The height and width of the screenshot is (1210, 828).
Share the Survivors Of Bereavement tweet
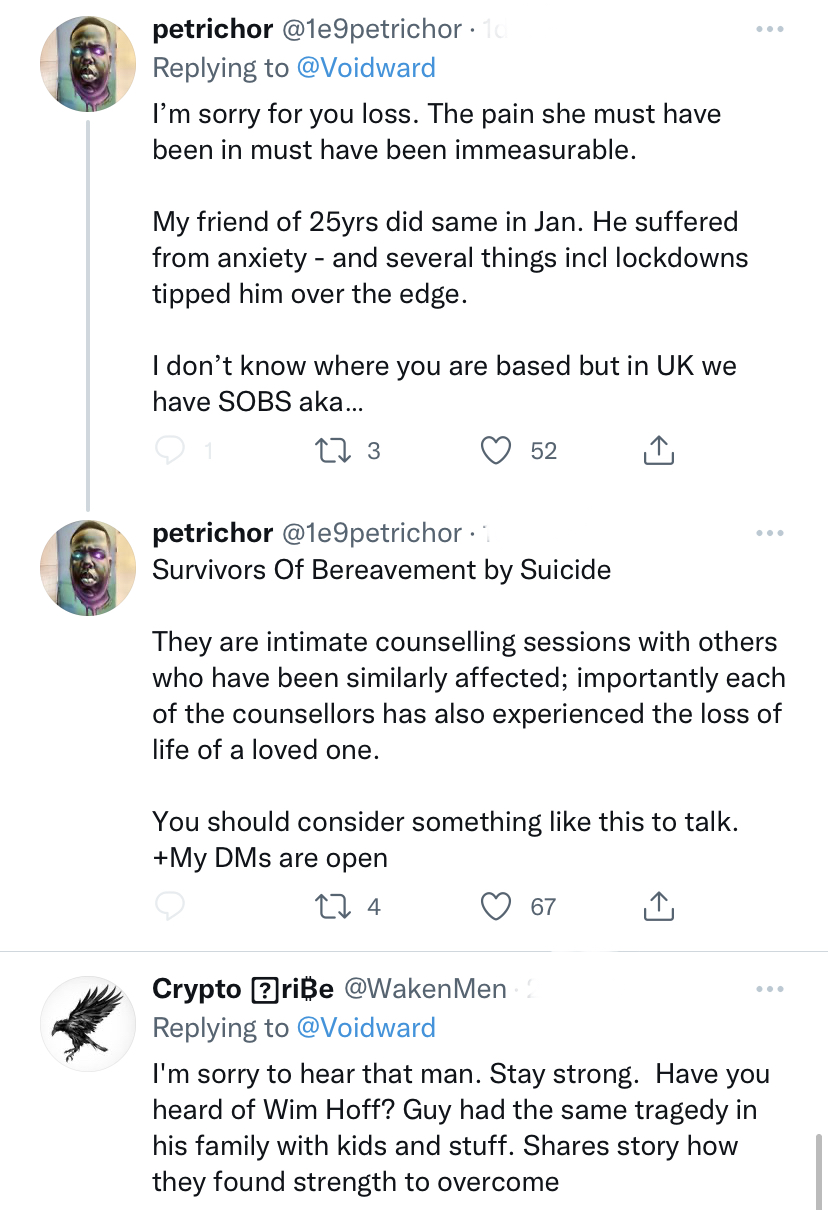click(657, 907)
